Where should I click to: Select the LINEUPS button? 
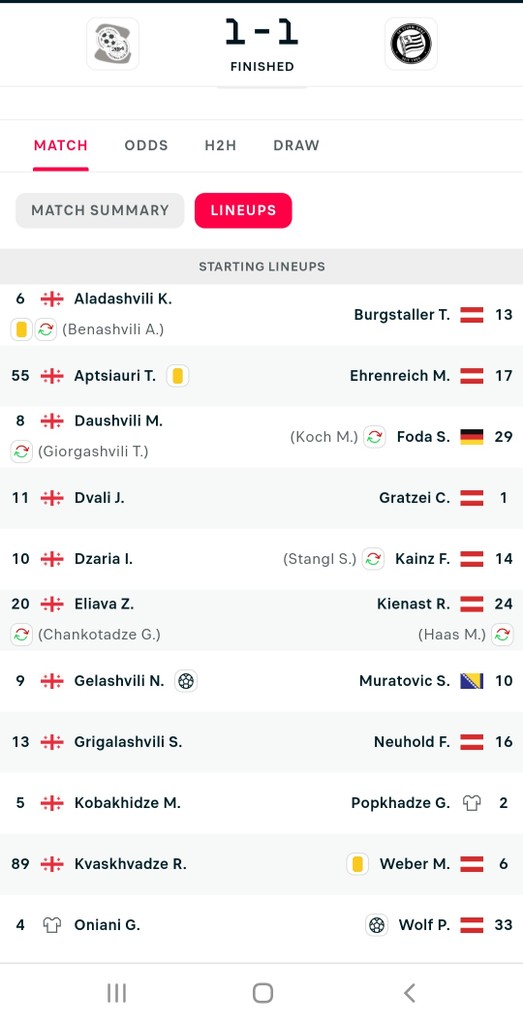click(x=243, y=210)
